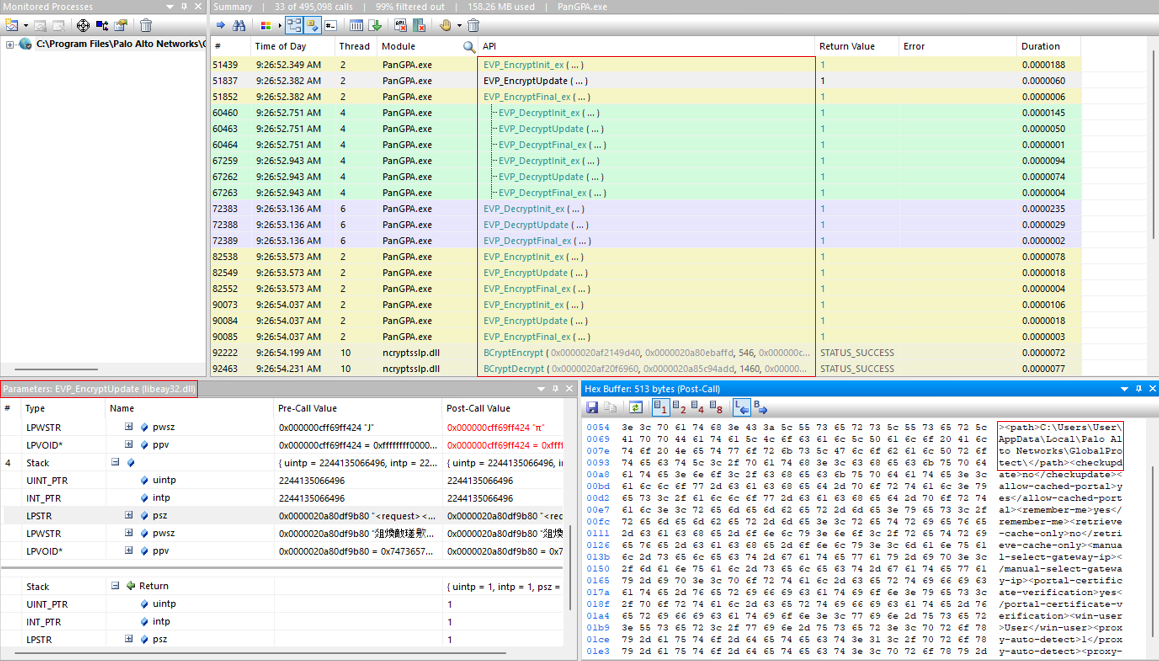This screenshot has width=1159, height=661.
Task: Open the Hex Buffer panel menu
Action: point(1124,389)
